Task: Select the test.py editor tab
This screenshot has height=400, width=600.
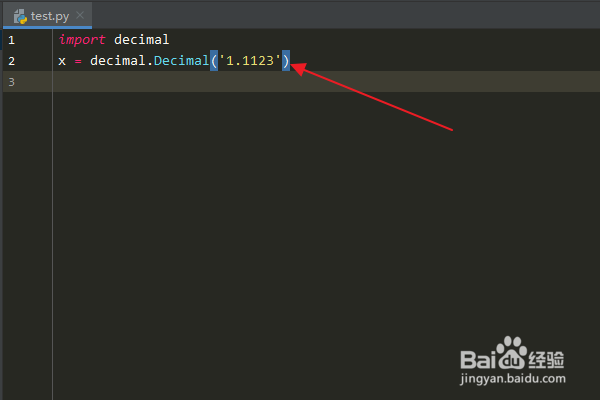Action: pyautogui.click(x=47, y=16)
